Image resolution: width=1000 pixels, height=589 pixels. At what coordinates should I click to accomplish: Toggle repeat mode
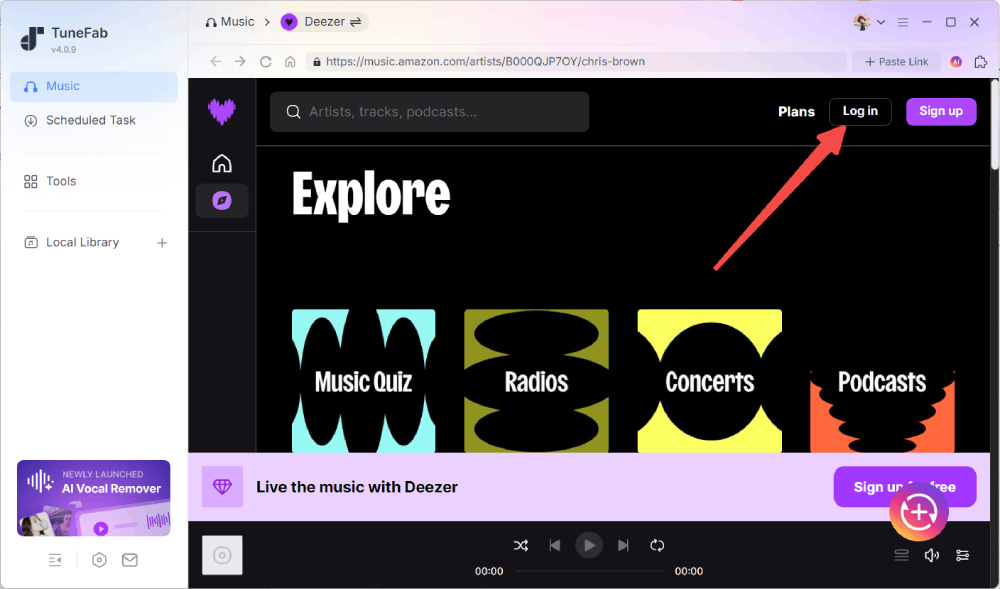tap(657, 546)
